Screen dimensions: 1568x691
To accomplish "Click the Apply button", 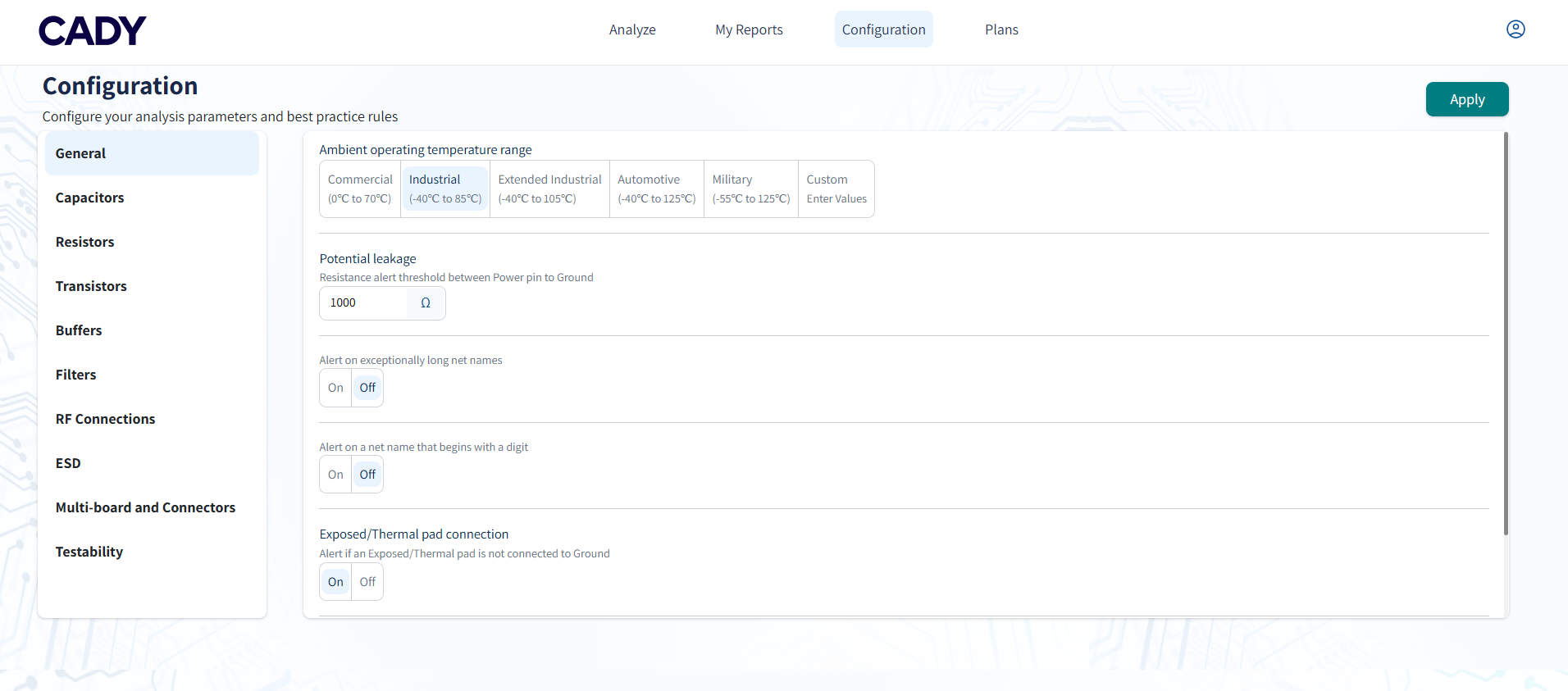I will [1466, 99].
